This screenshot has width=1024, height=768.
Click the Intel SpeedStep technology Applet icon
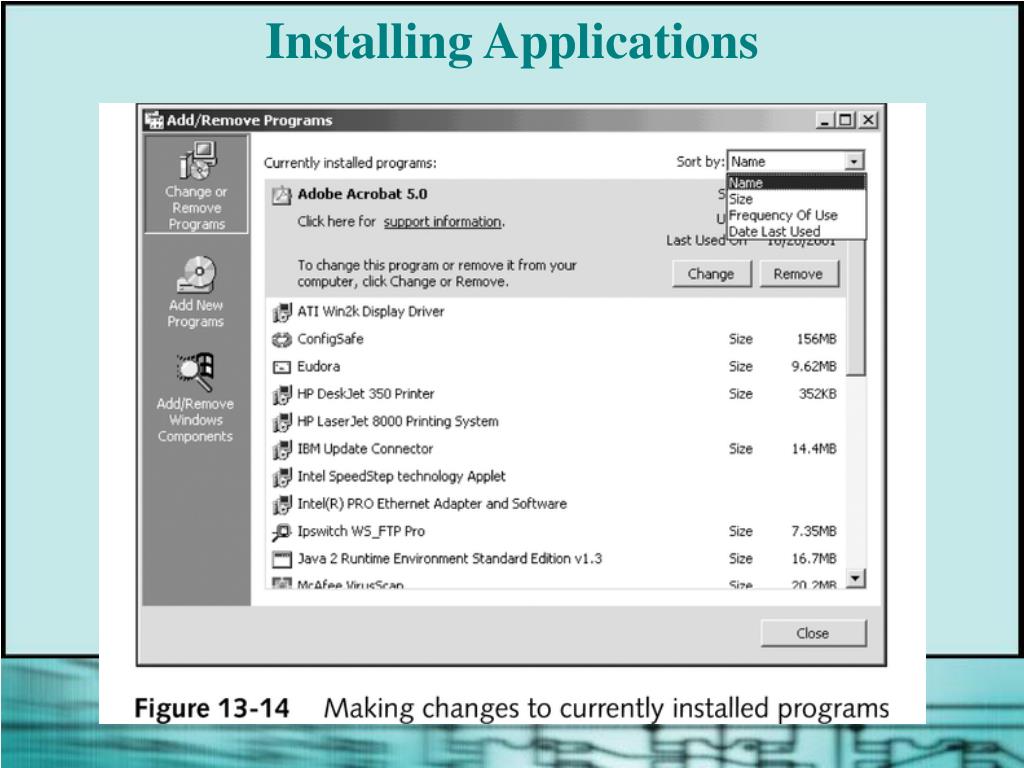[x=281, y=477]
